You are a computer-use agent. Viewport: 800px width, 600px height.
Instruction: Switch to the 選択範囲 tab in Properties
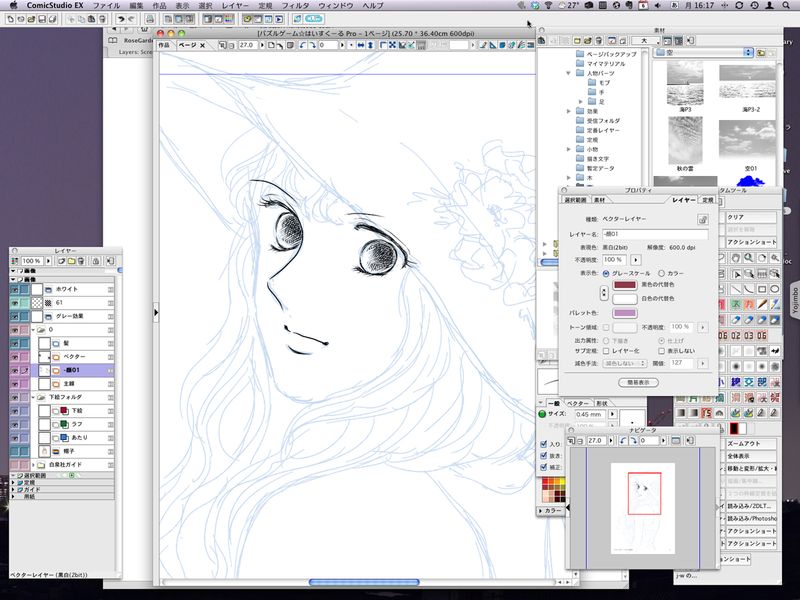(574, 200)
